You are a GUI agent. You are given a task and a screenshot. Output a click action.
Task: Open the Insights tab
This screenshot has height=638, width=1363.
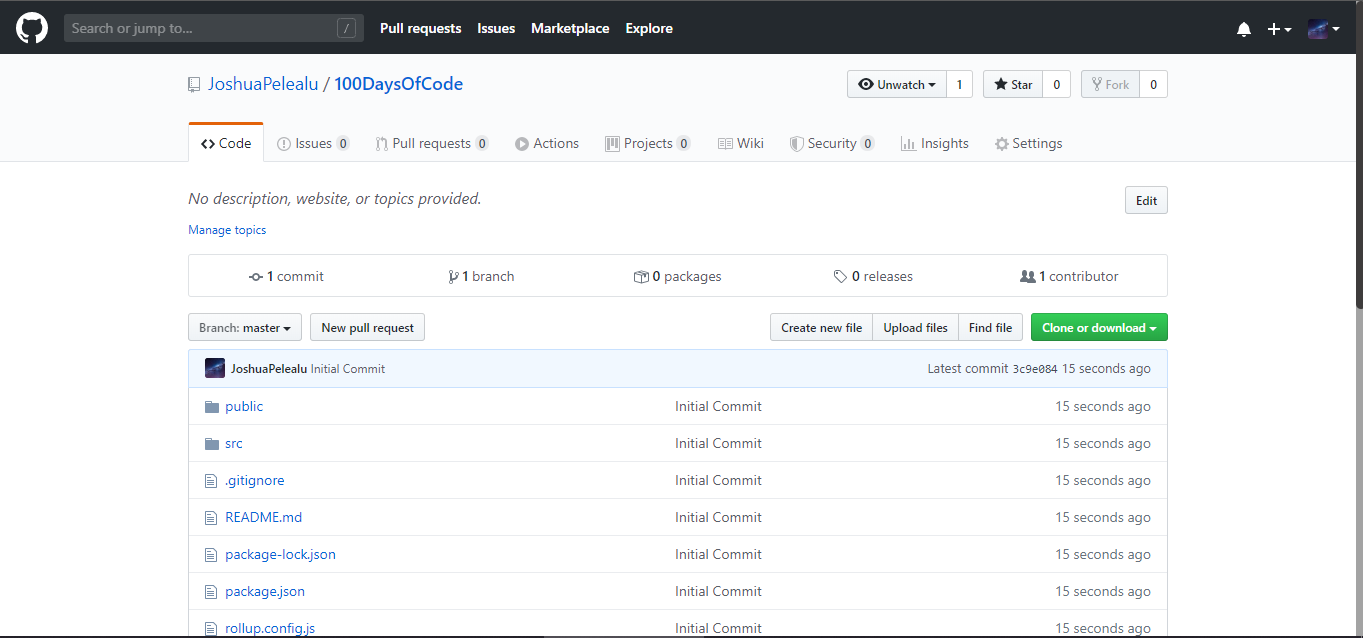[934, 144]
